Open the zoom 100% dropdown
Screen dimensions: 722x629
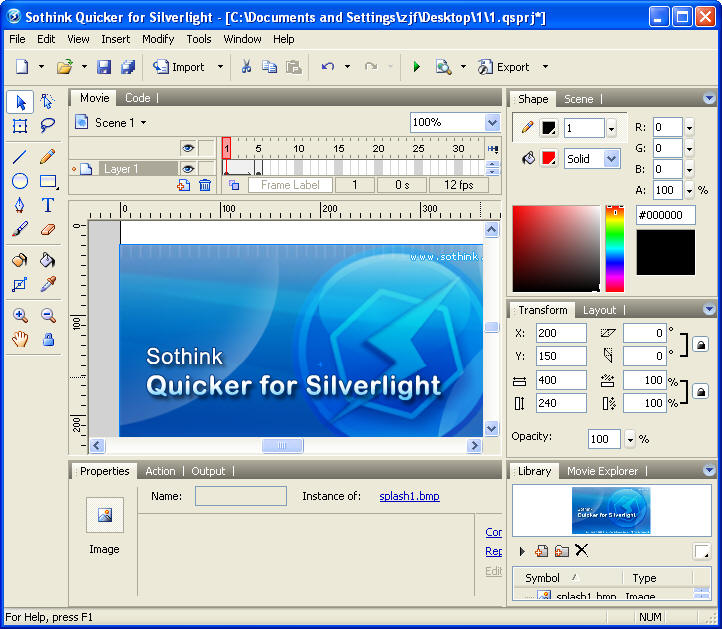(x=493, y=122)
